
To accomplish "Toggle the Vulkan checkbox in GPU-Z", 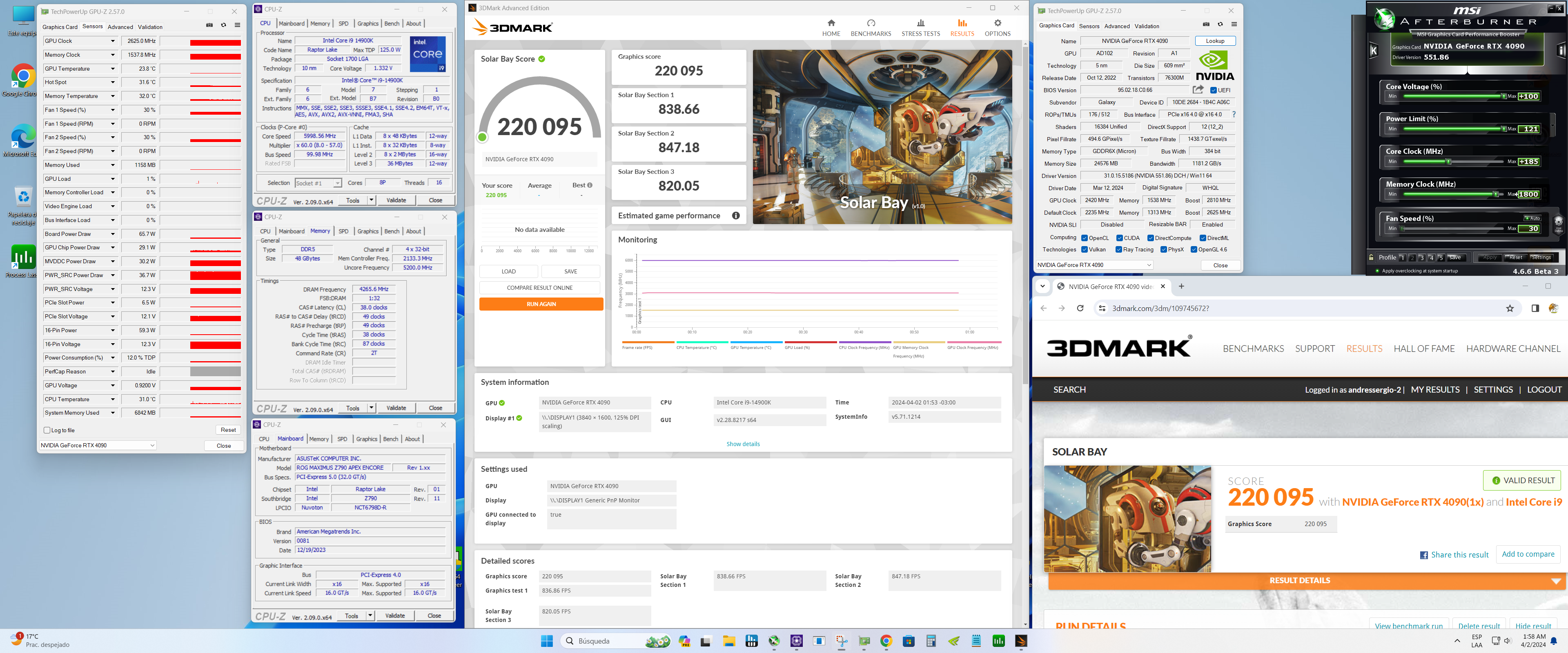I will (x=1084, y=249).
